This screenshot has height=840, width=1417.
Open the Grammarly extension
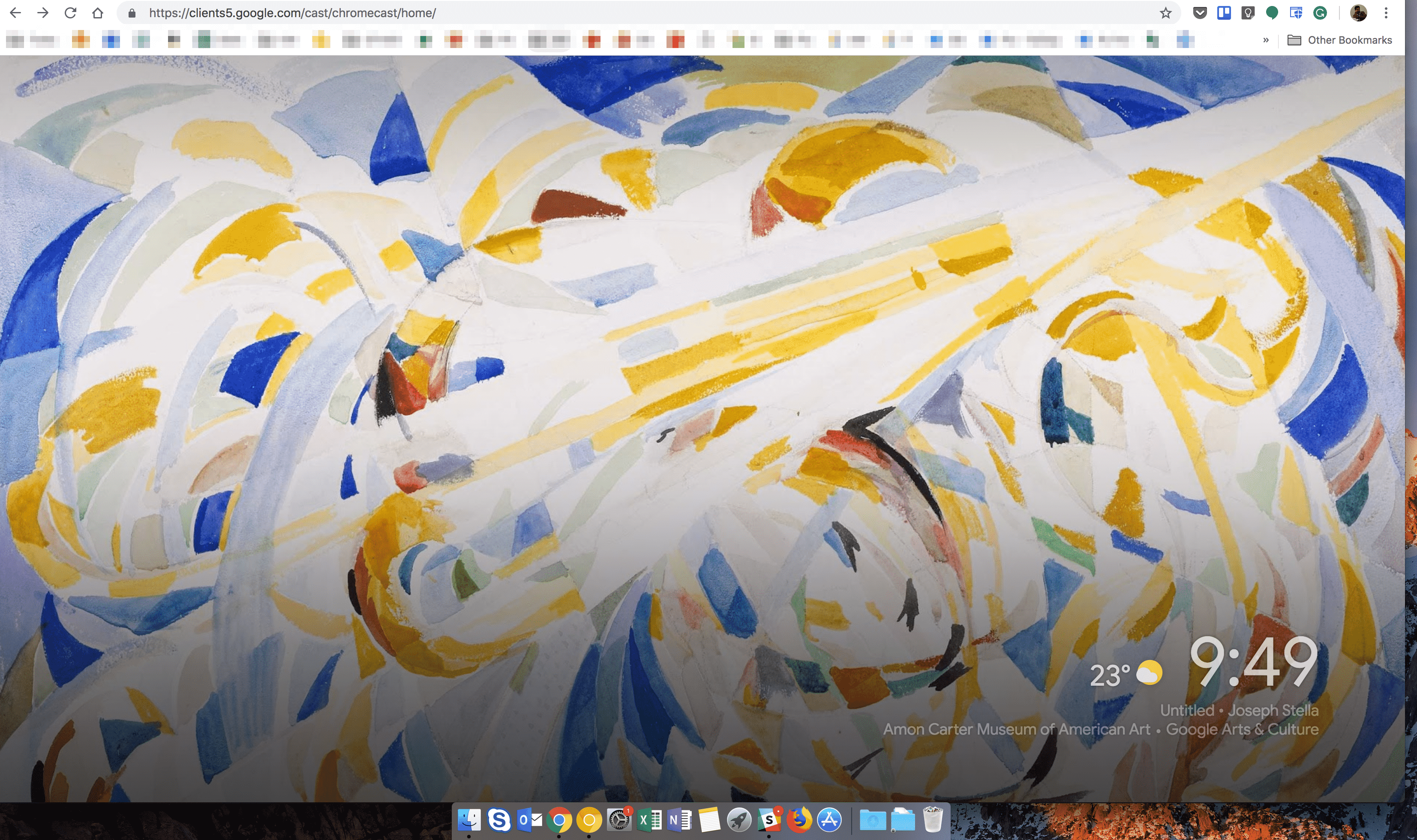pyautogui.click(x=1320, y=12)
